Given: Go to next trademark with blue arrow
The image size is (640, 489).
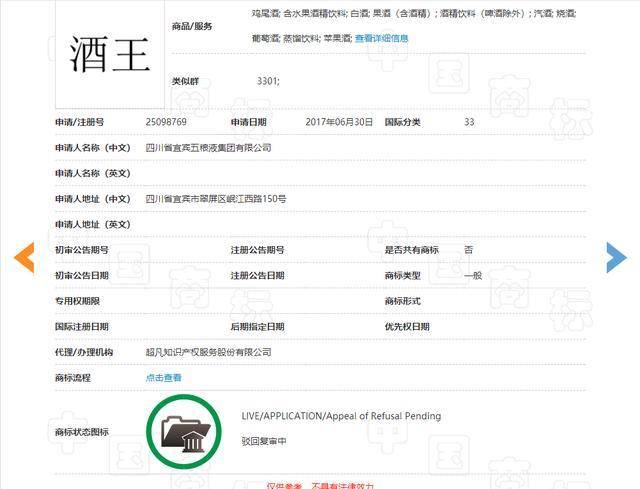Looking at the screenshot, I should pos(616,258).
